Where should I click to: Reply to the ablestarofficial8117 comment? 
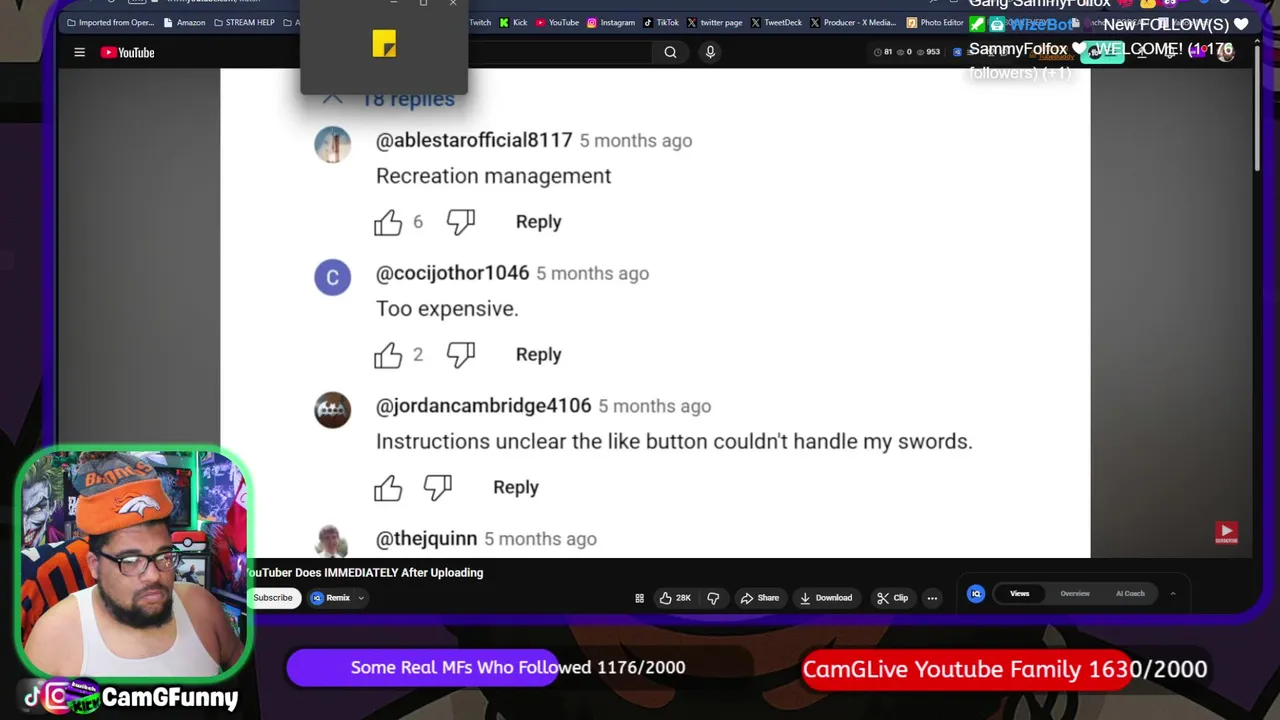pyautogui.click(x=538, y=222)
